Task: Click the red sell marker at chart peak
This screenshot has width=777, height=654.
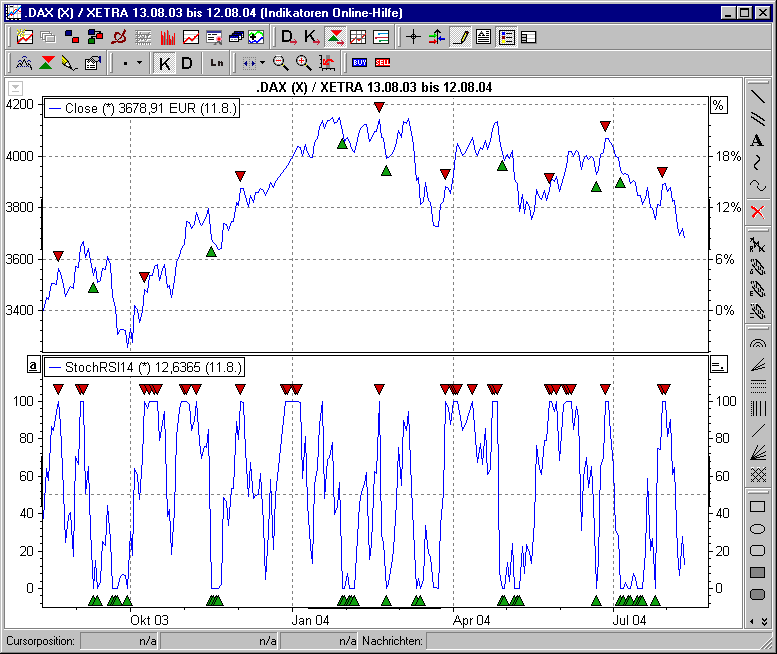Action: [x=379, y=107]
